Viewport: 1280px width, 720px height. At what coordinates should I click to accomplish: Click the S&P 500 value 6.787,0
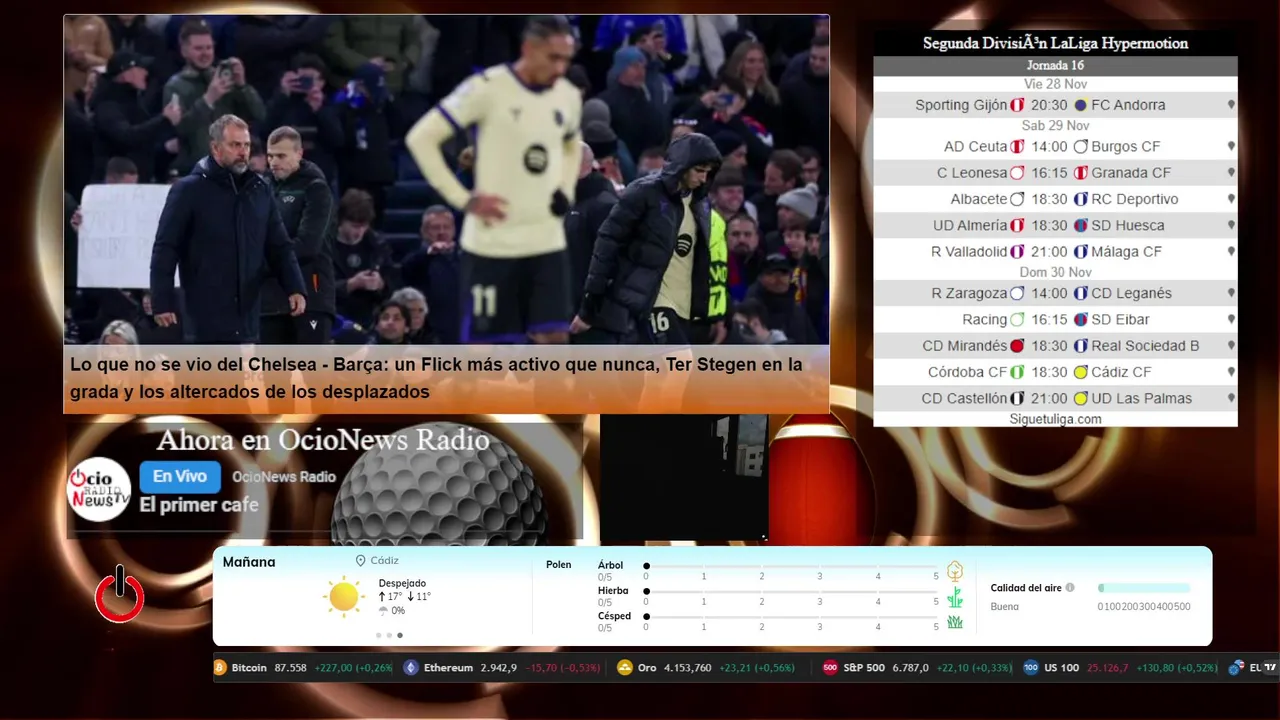[x=910, y=668]
